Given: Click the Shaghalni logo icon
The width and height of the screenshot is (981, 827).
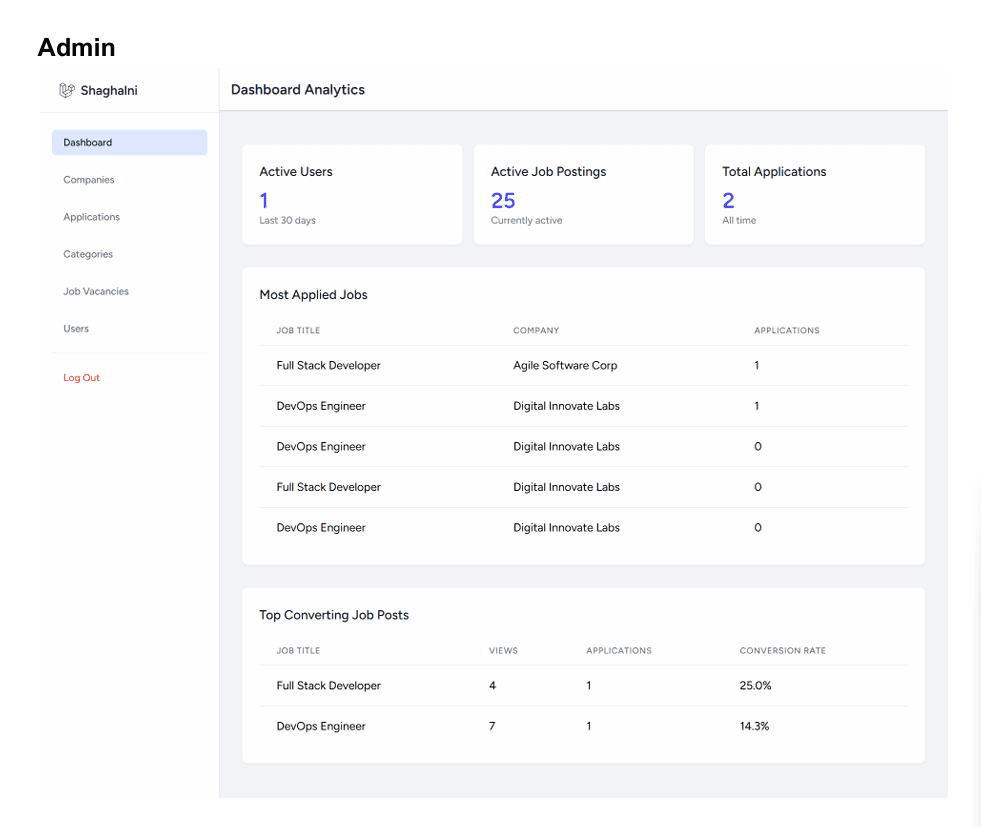Looking at the screenshot, I should click(x=66, y=91).
